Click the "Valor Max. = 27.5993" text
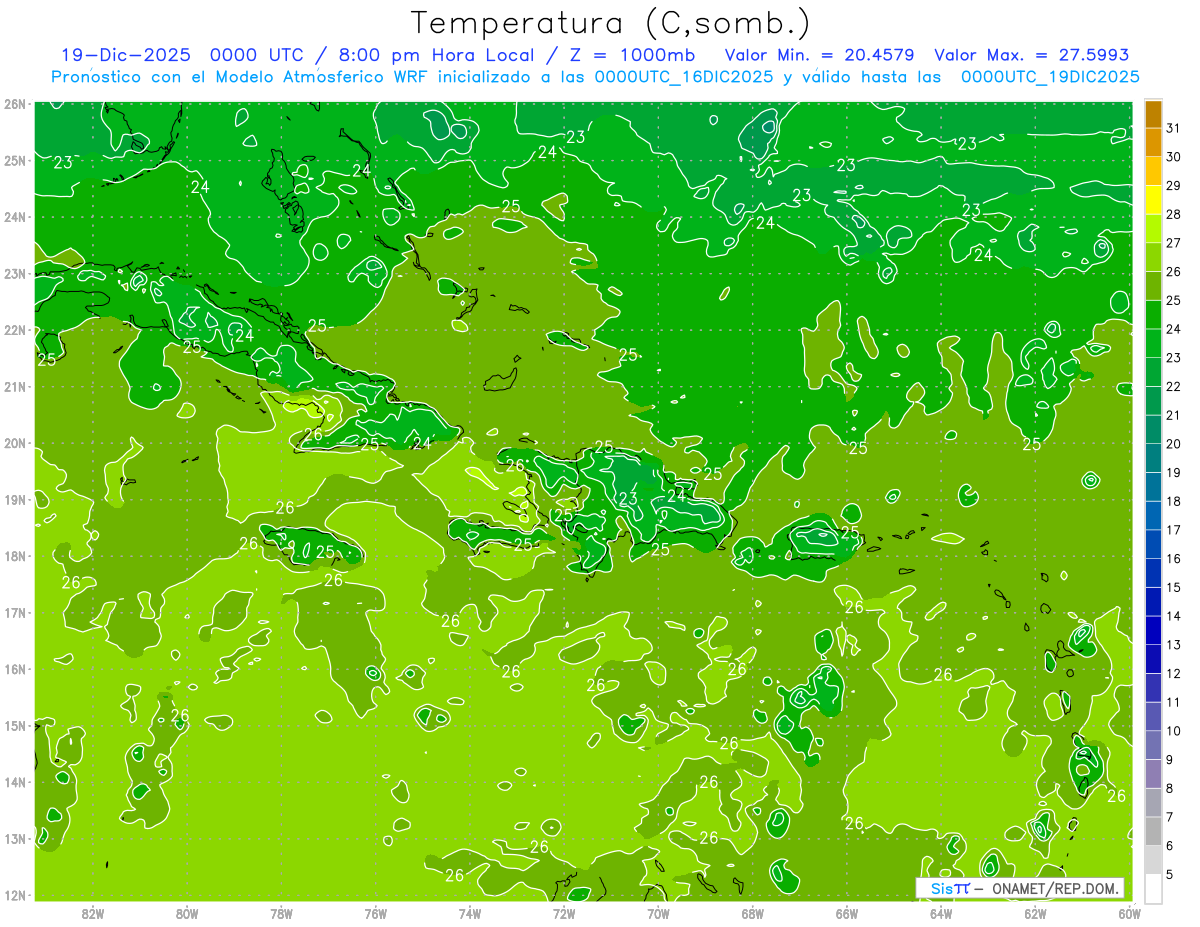The width and height of the screenshot is (1200, 927). pos(1031,55)
